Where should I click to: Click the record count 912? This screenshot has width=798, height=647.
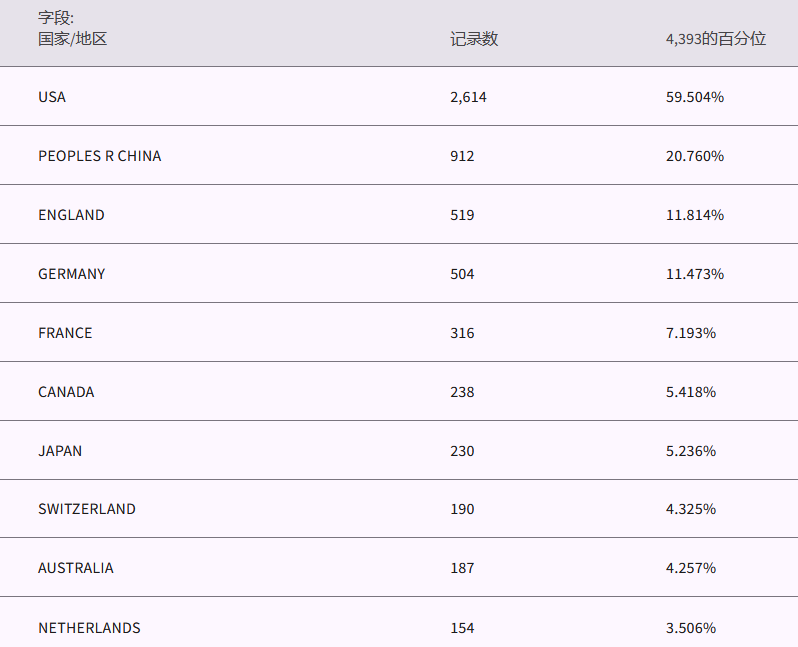coord(462,156)
